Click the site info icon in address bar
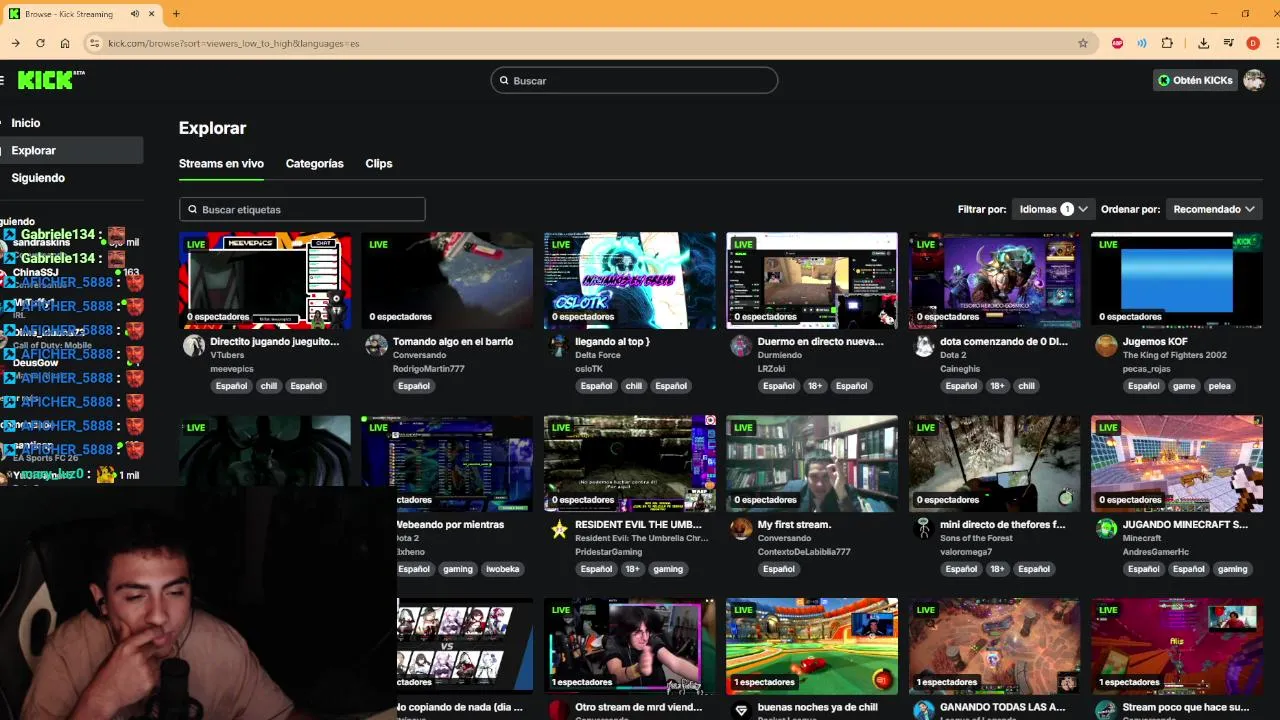The height and width of the screenshot is (720, 1280). point(95,43)
